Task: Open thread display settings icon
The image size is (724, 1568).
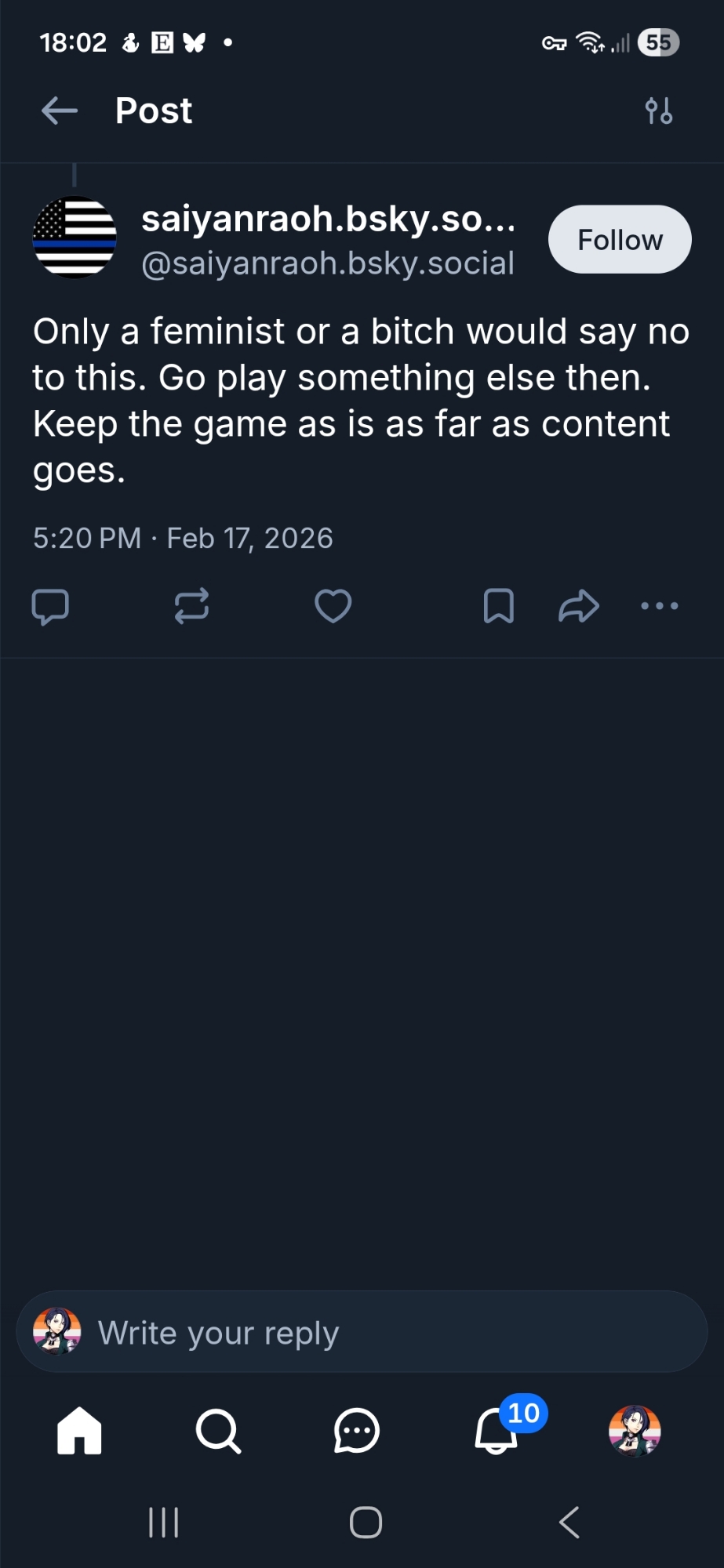Action: [x=659, y=111]
